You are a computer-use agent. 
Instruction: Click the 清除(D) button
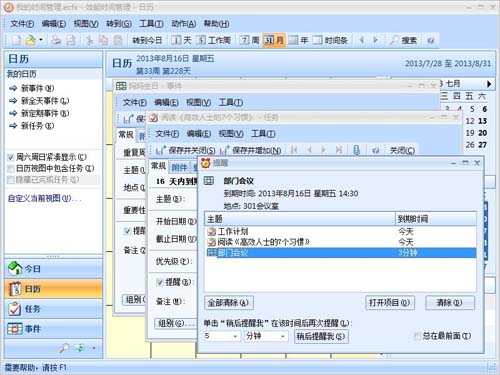point(450,303)
